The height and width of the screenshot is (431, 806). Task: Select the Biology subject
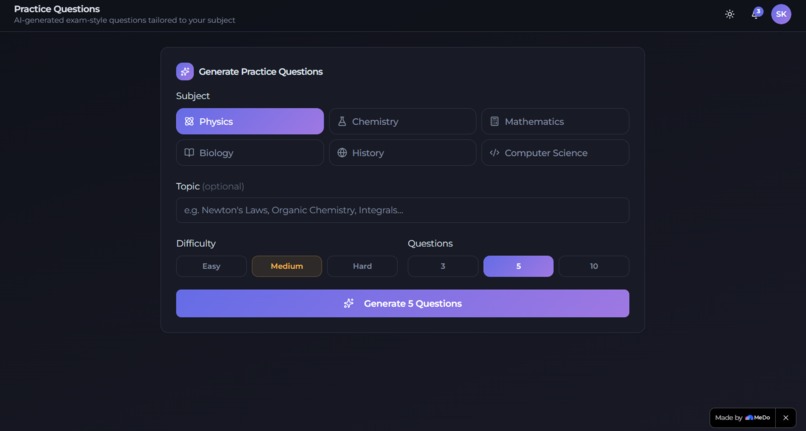250,153
